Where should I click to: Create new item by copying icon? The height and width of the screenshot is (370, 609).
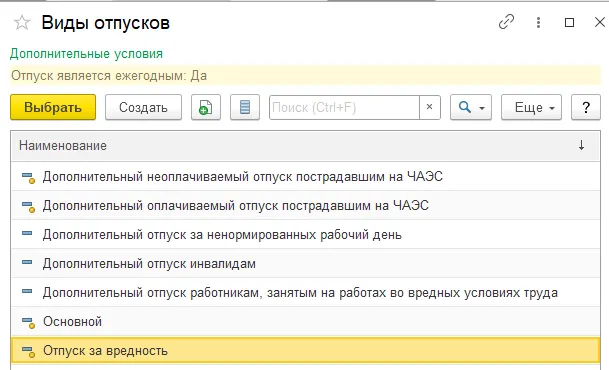pos(206,107)
